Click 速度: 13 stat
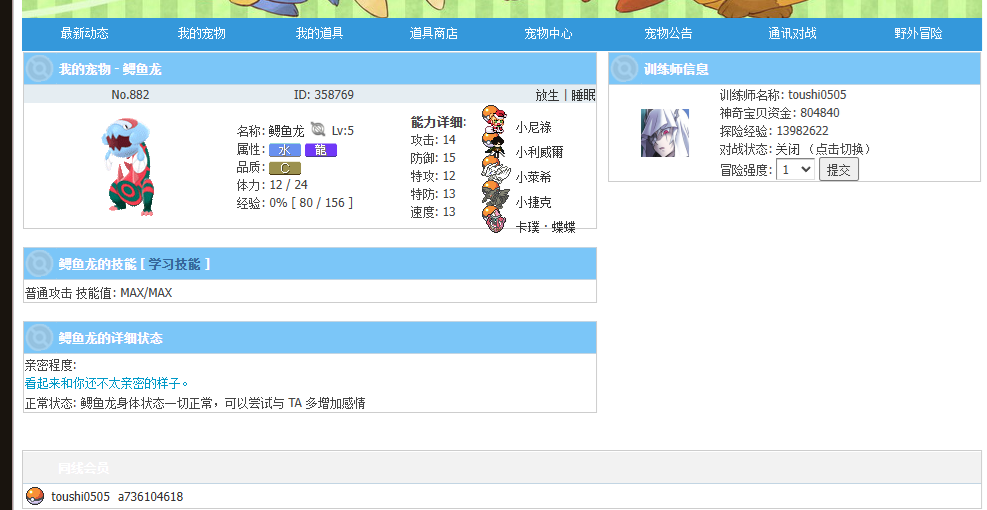 point(433,212)
